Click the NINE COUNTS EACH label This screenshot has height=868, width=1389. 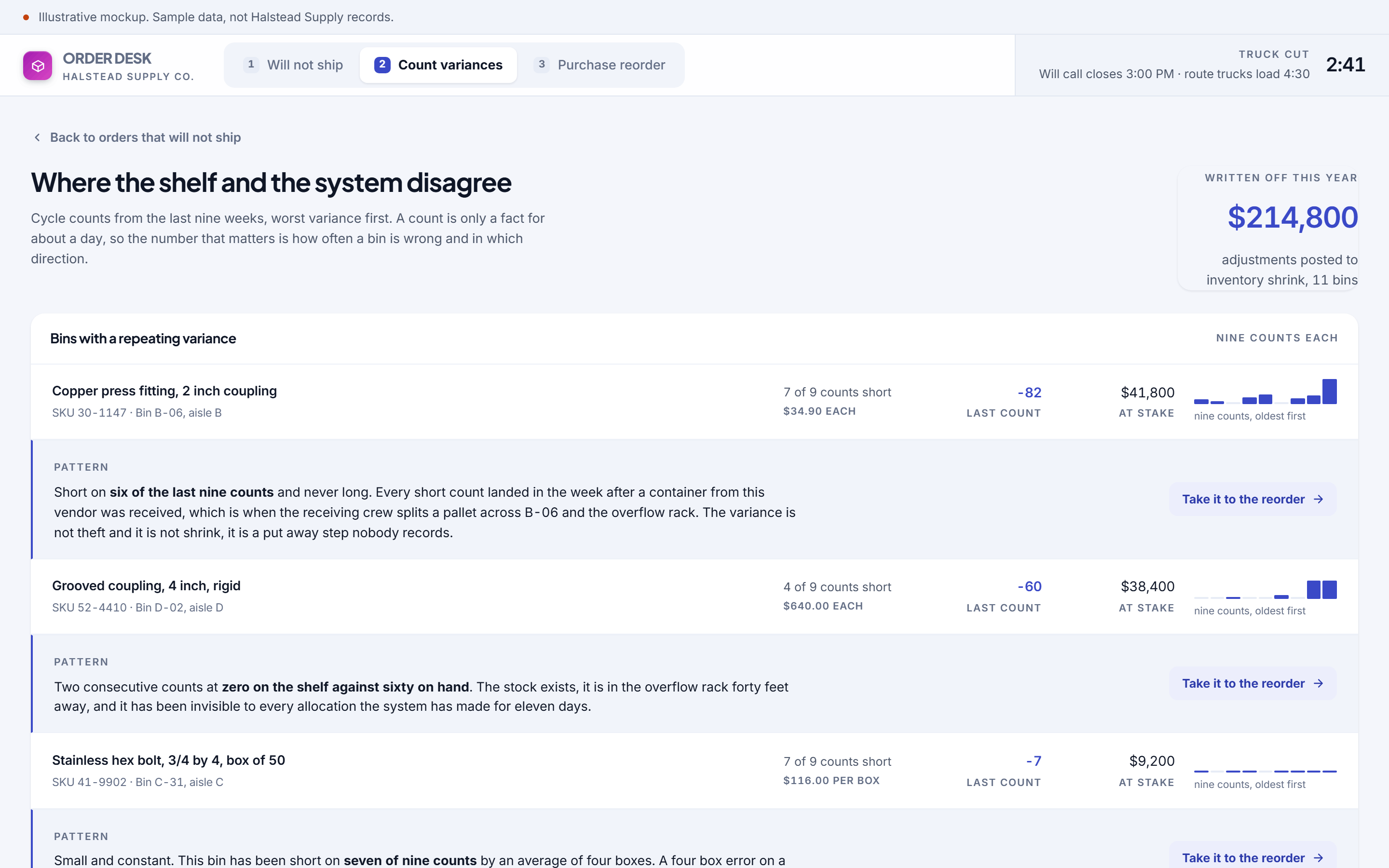click(1277, 338)
